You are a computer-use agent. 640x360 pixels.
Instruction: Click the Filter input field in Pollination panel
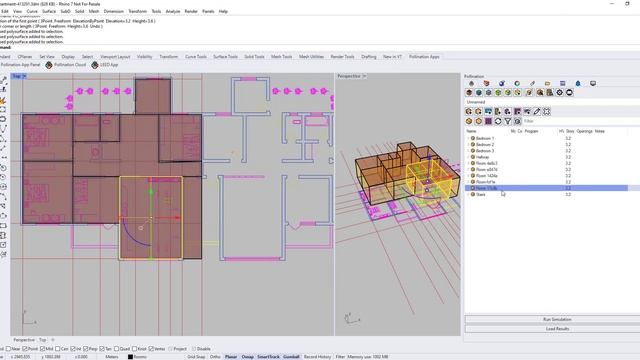[581, 121]
